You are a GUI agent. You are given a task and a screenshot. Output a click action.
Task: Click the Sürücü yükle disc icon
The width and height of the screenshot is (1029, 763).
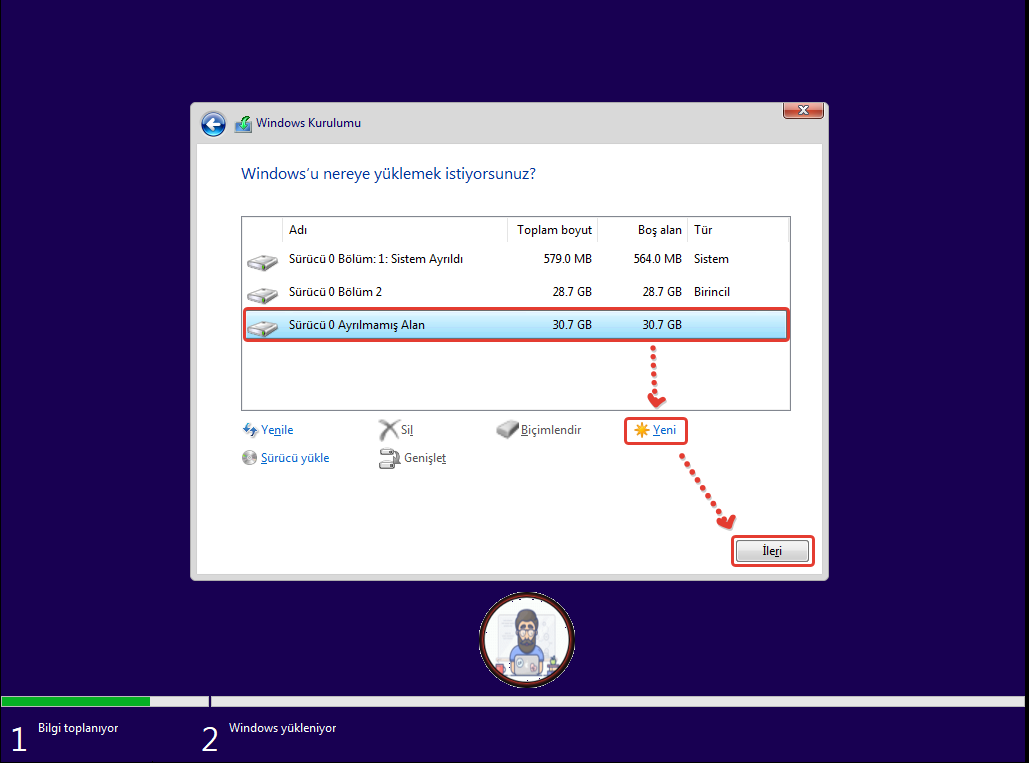[249, 457]
